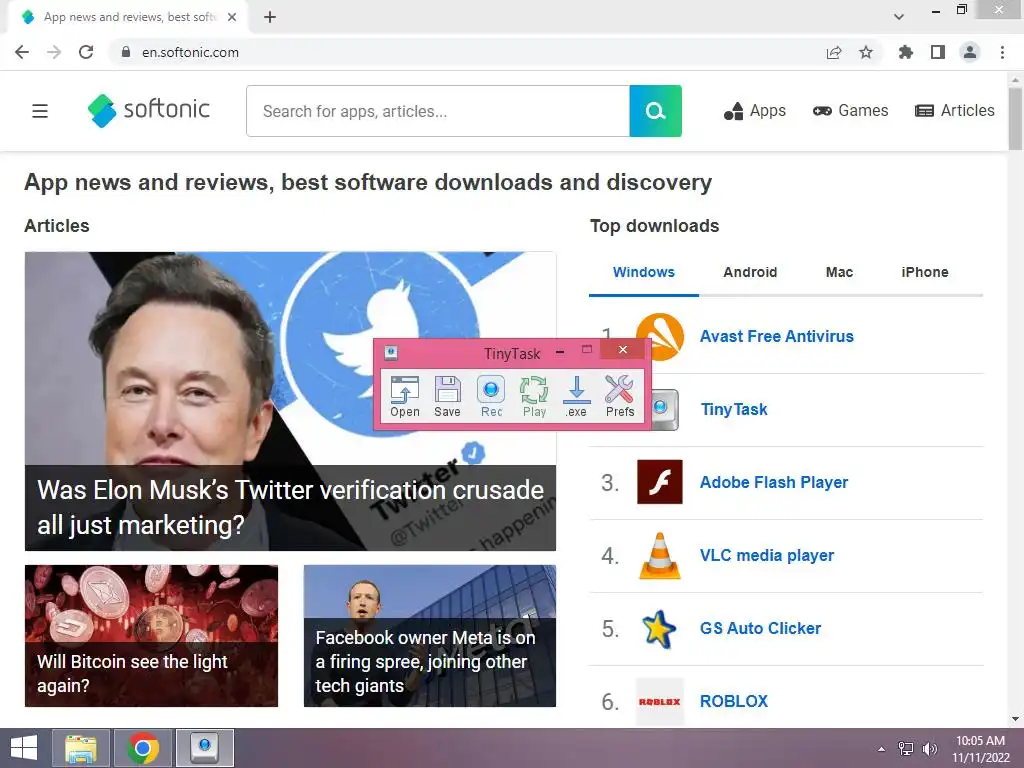Open a recording with TinyTask Open icon
The width and height of the screenshot is (1024, 768).
point(404,396)
